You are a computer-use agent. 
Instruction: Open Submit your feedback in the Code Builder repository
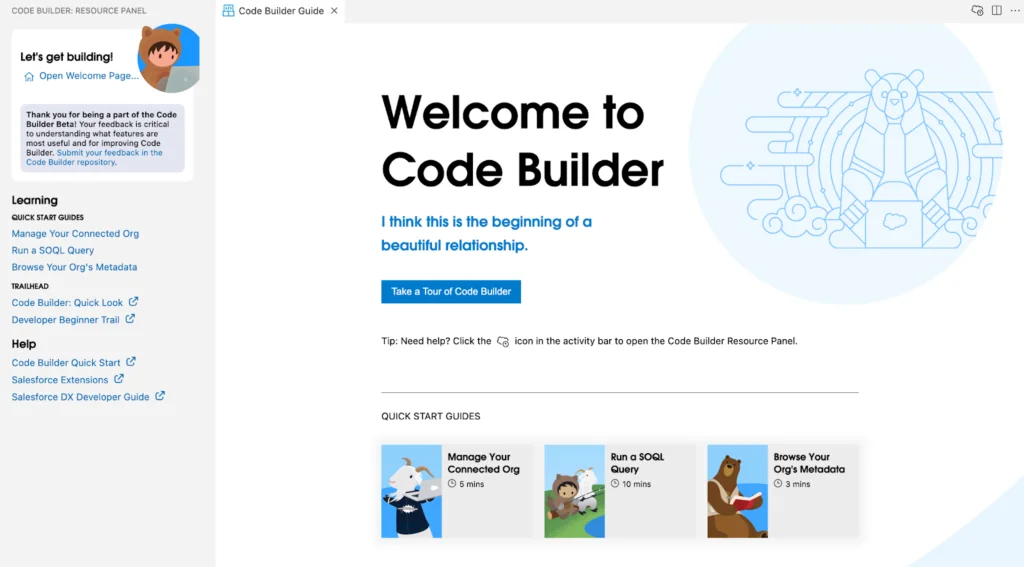pos(94,157)
